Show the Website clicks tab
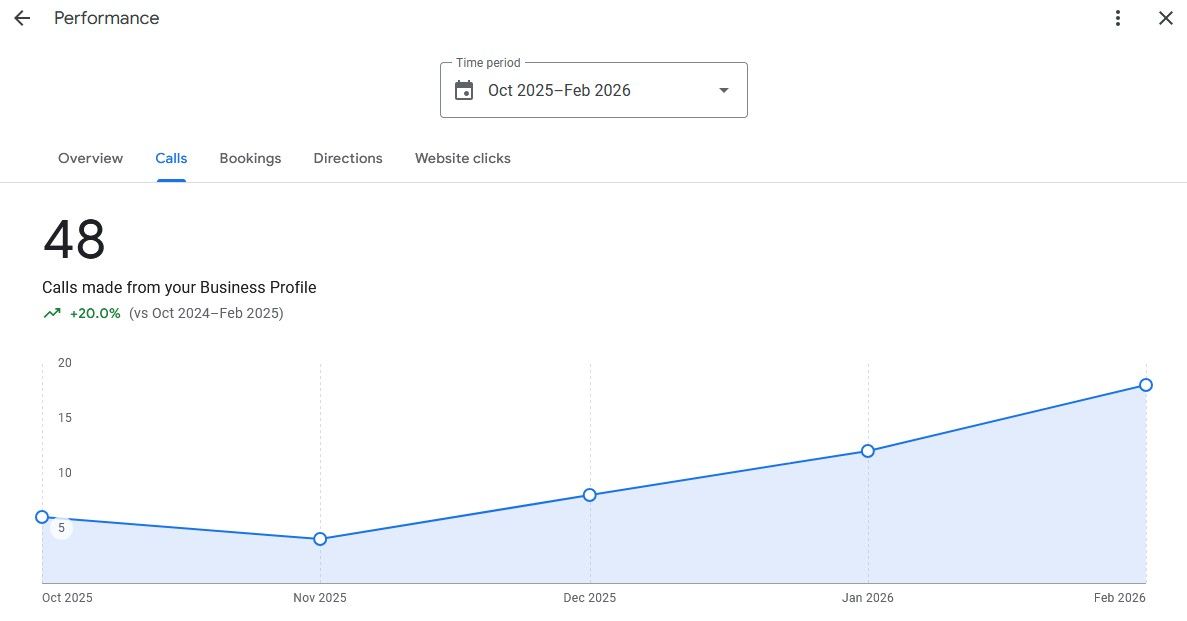 [463, 158]
